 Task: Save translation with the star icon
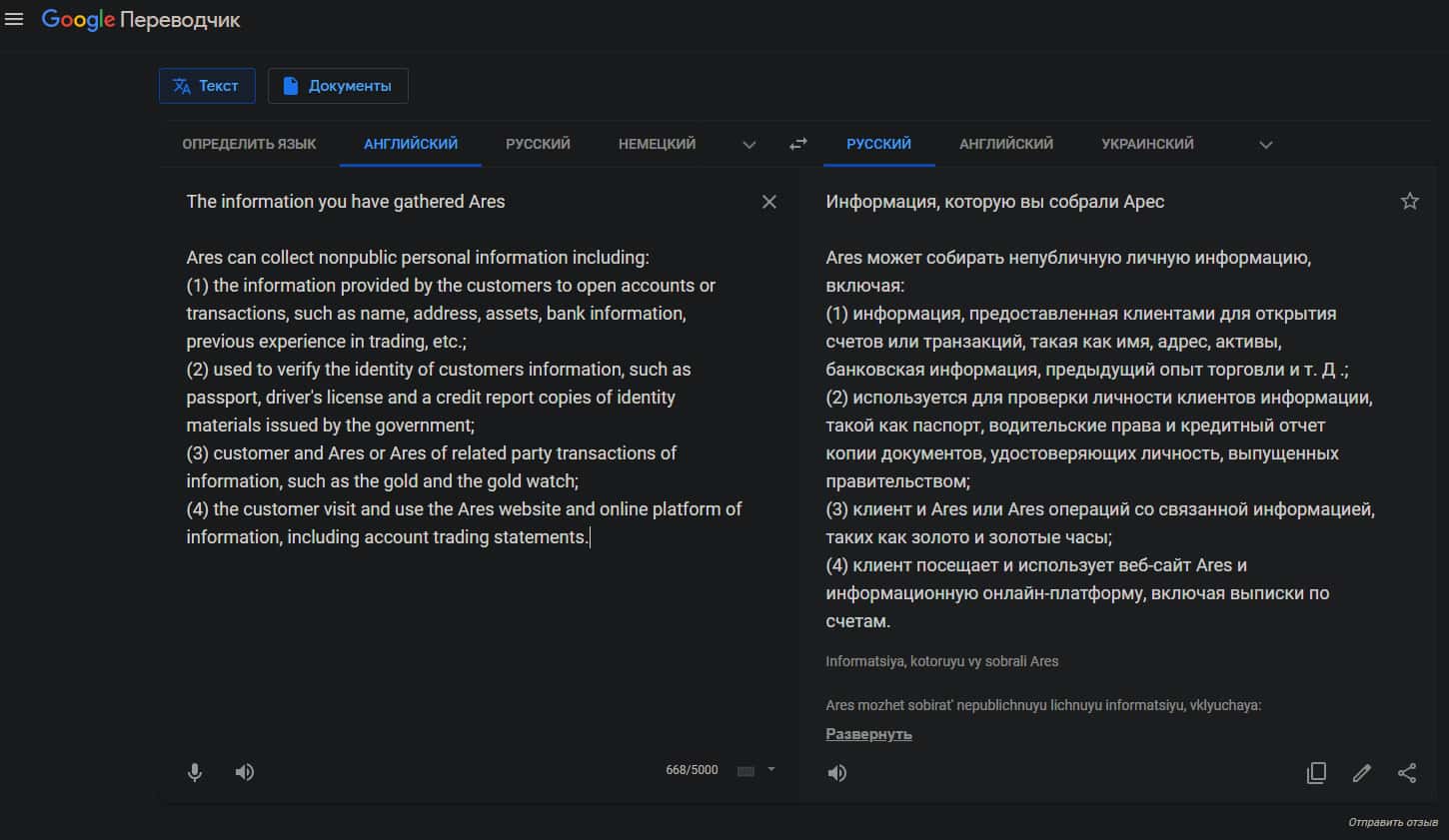[x=1409, y=202]
